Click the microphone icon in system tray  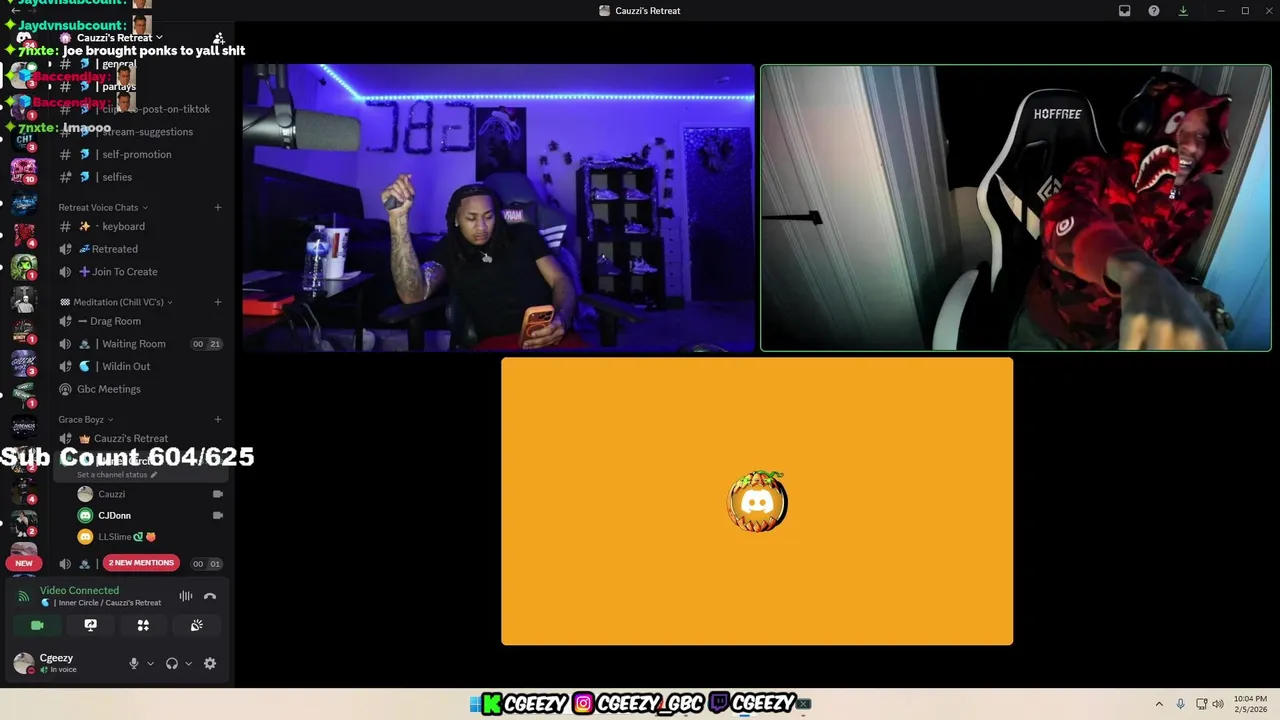click(1180, 704)
